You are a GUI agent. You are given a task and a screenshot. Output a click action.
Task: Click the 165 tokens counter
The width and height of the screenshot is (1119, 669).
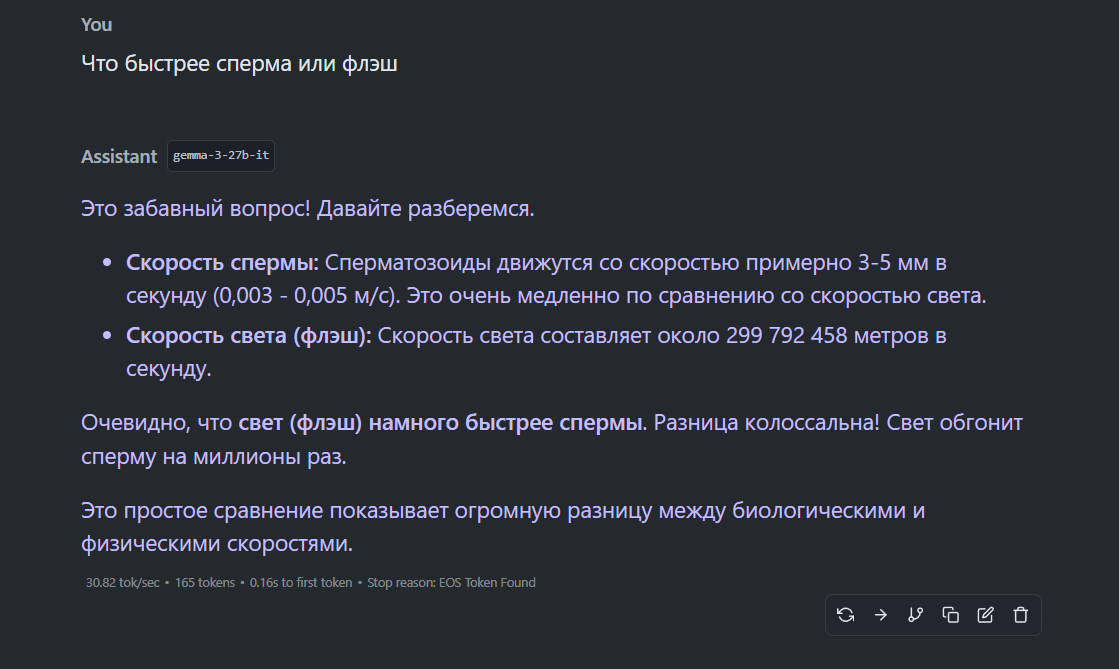click(205, 583)
